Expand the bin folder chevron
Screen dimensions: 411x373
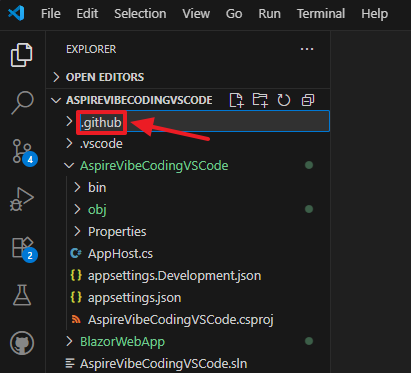[77, 187]
